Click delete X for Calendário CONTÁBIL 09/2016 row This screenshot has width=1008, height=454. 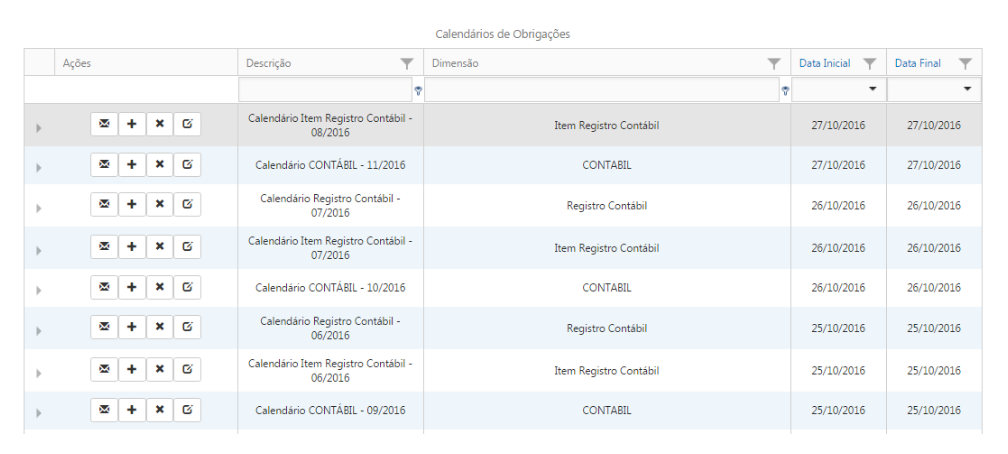159,410
